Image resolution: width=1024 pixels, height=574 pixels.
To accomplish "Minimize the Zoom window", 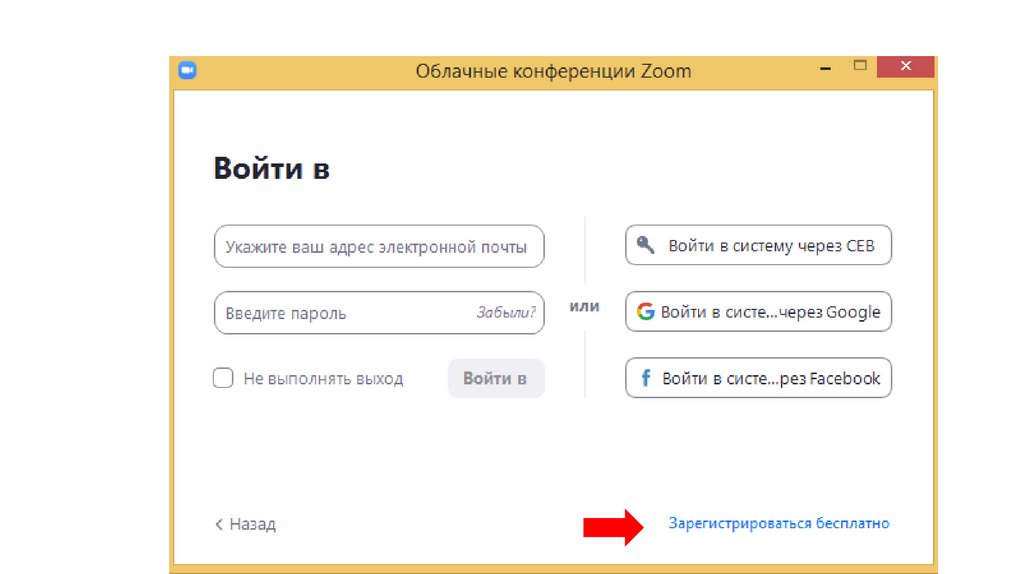I will pyautogui.click(x=825, y=67).
